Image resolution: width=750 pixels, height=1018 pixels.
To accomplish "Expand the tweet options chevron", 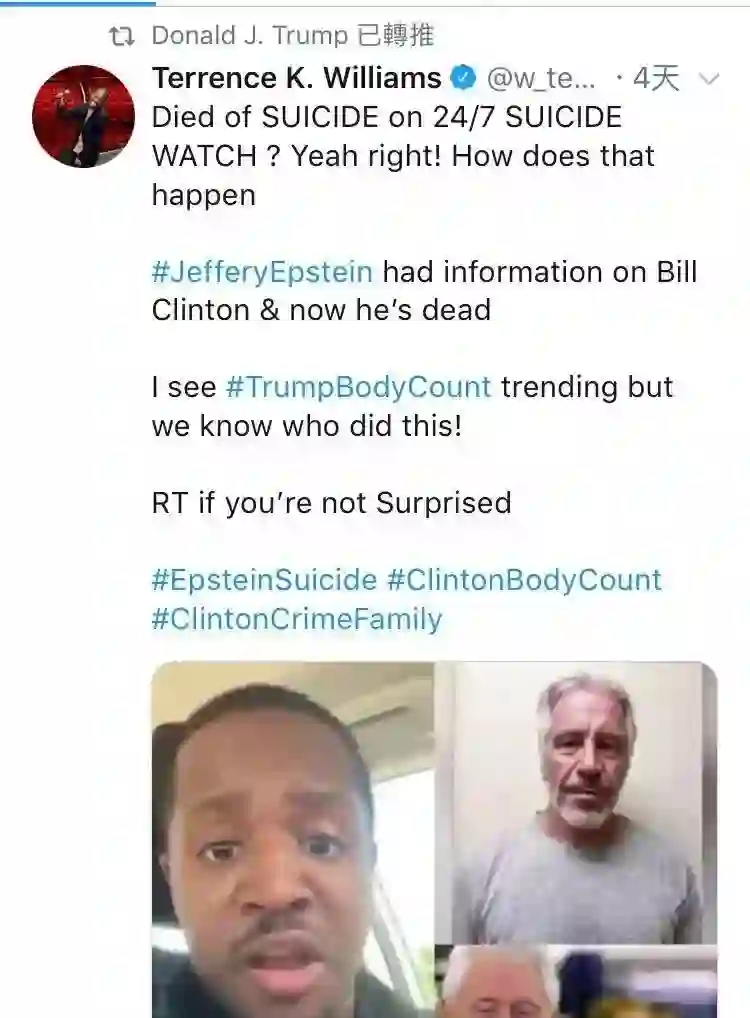I will [709, 79].
